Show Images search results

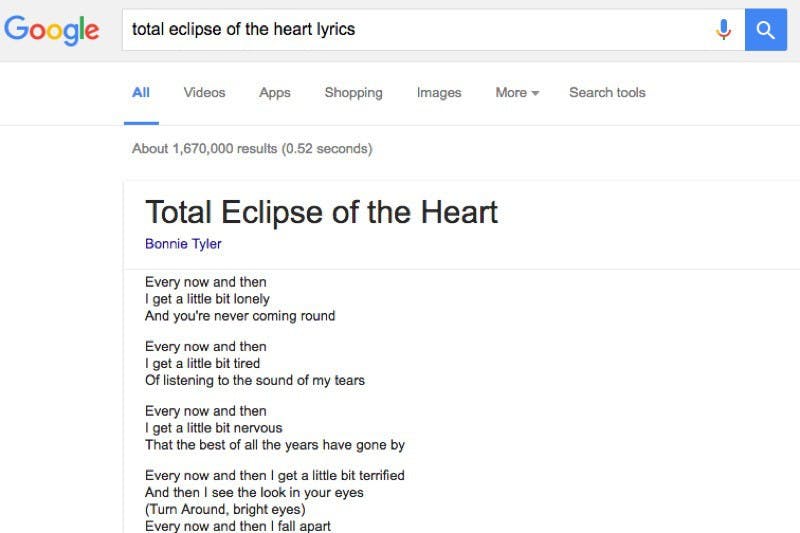pos(439,93)
